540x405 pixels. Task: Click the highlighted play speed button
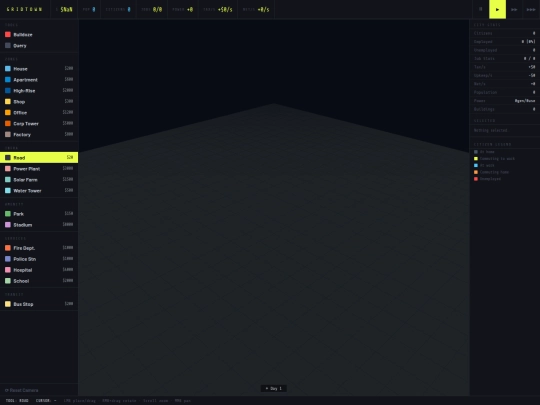point(497,9)
